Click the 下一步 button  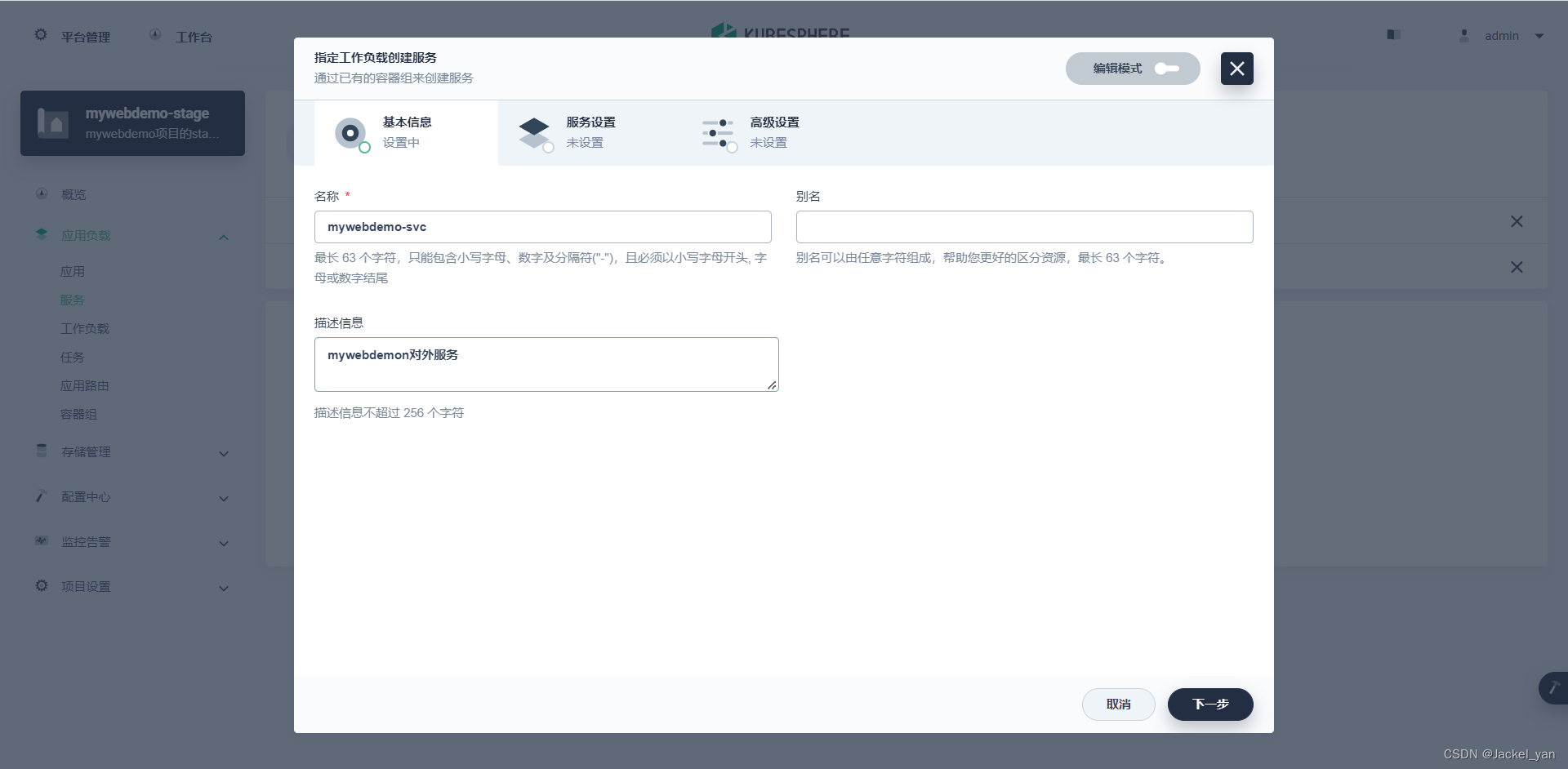tap(1210, 704)
